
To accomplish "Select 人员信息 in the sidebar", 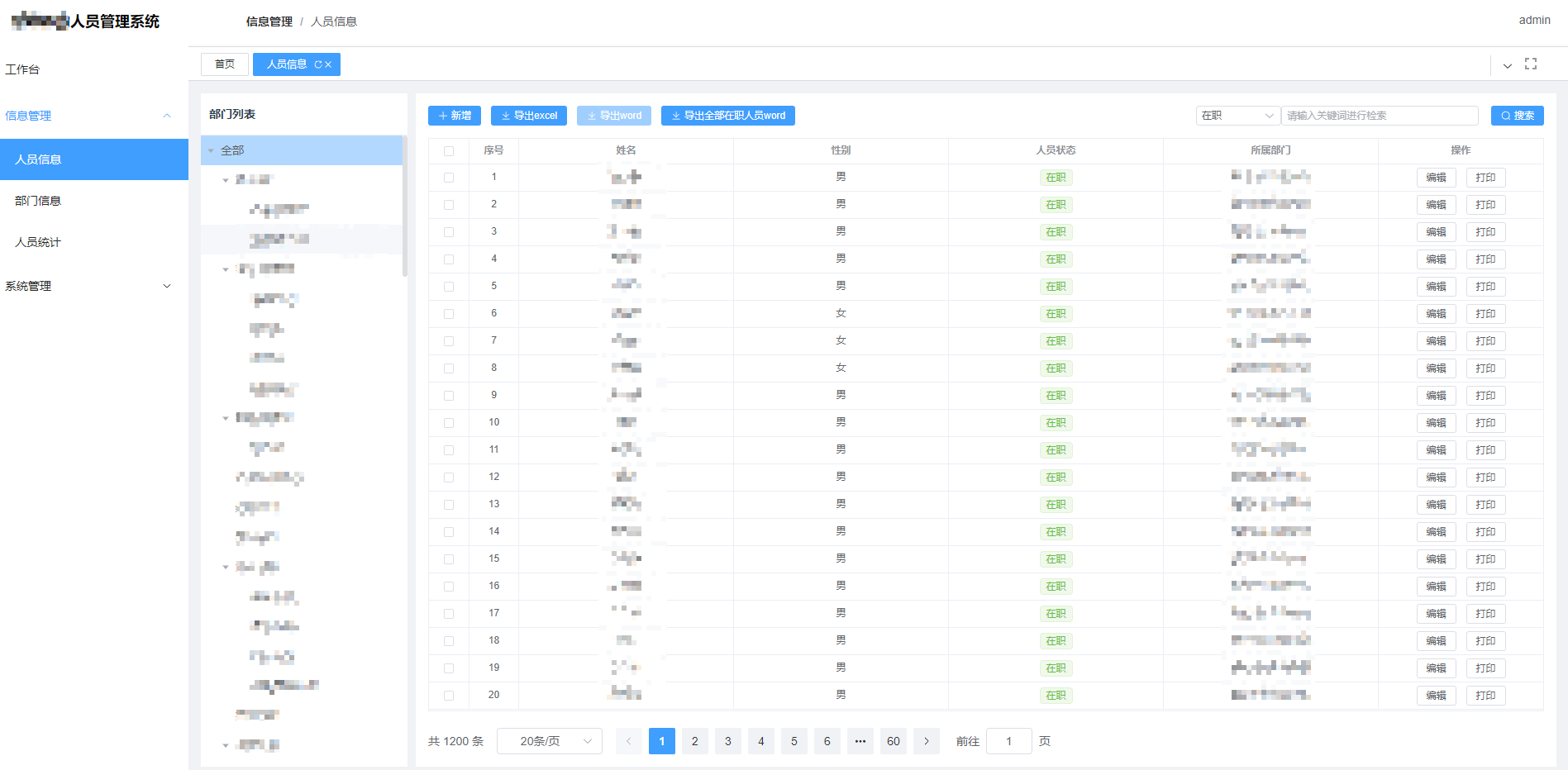I will 94,159.
